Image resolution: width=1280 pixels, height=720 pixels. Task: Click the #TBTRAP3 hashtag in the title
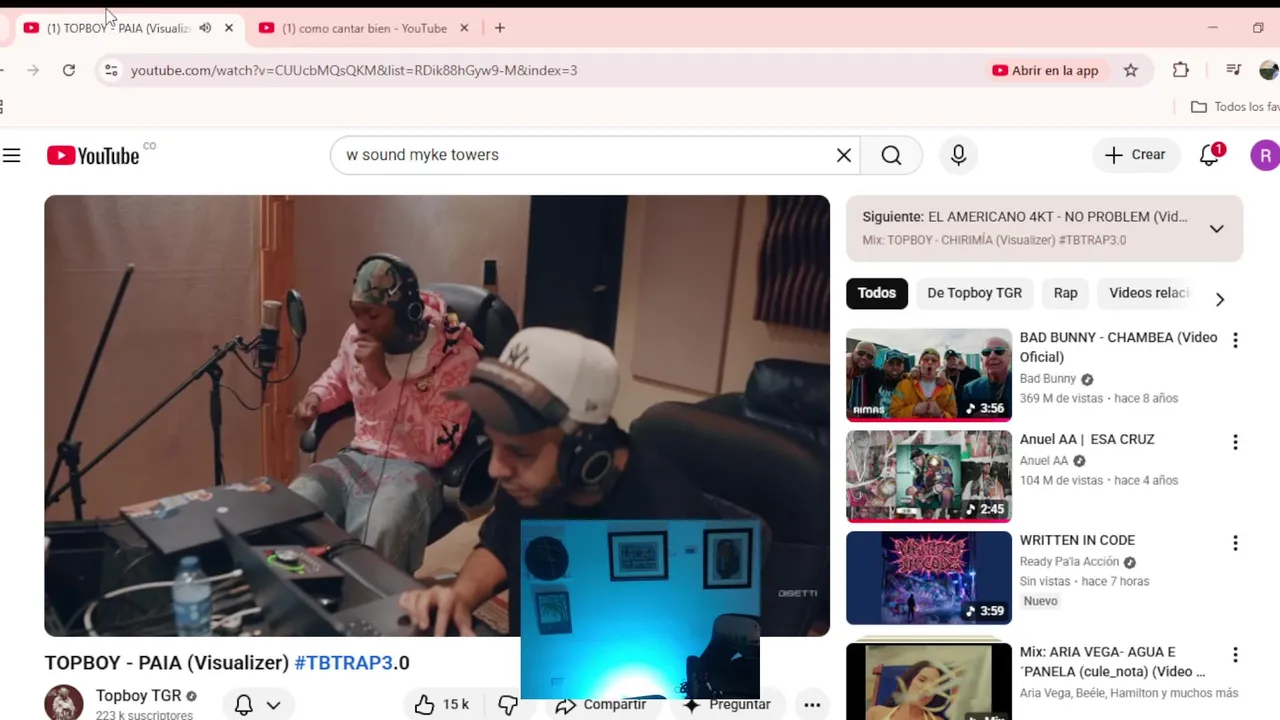(343, 663)
